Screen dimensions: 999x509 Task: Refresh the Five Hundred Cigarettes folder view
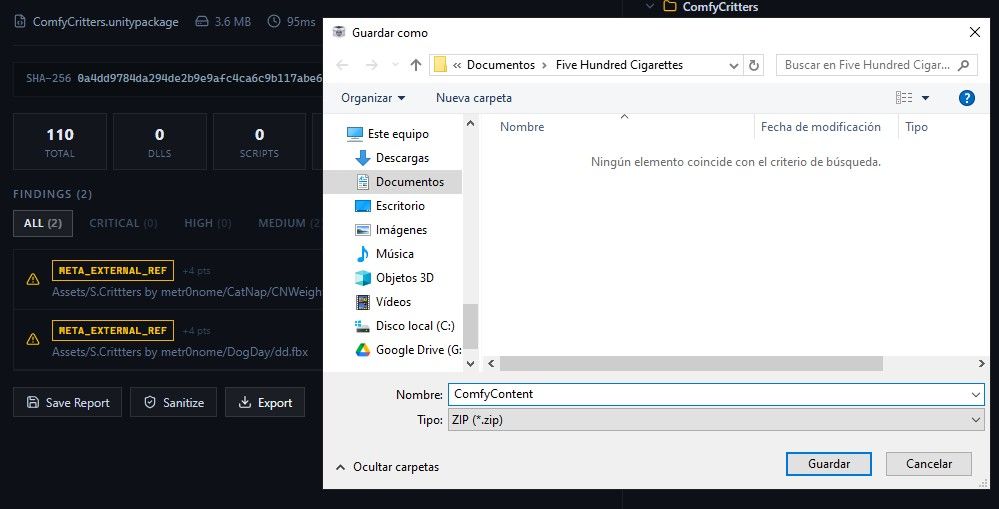(x=754, y=65)
